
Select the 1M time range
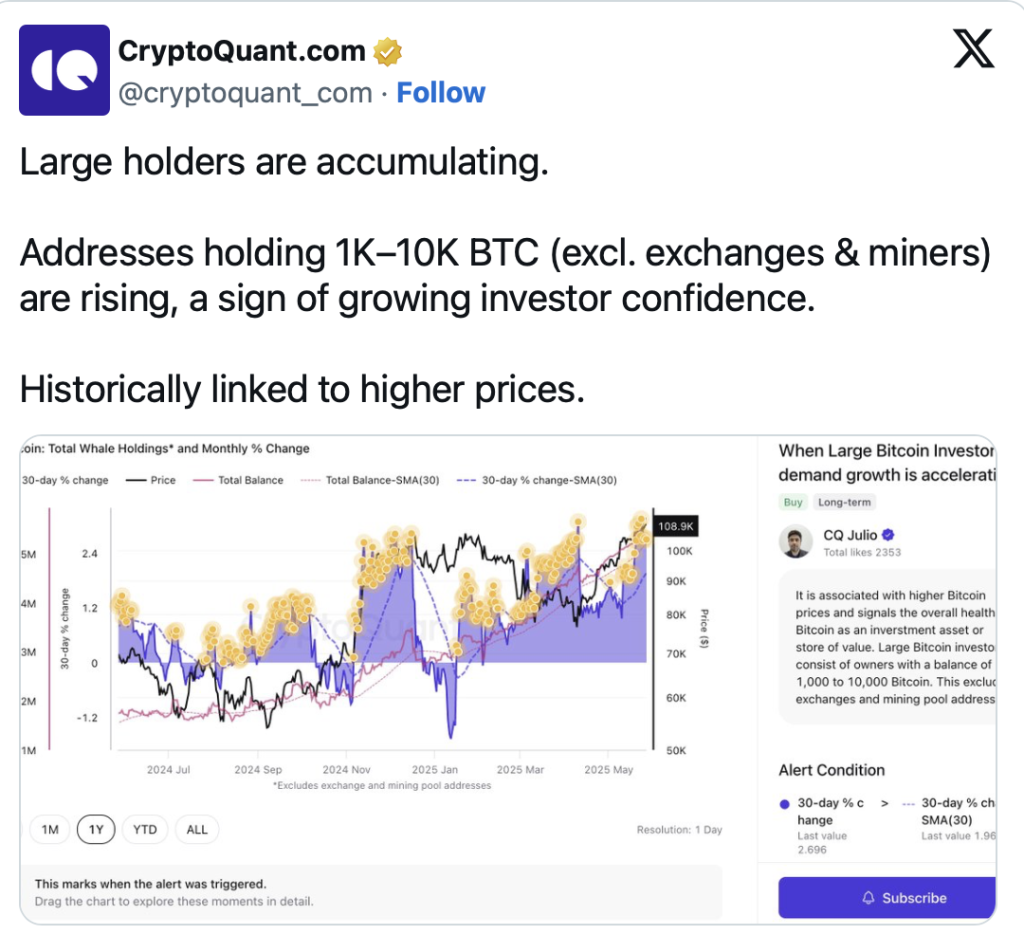click(50, 829)
